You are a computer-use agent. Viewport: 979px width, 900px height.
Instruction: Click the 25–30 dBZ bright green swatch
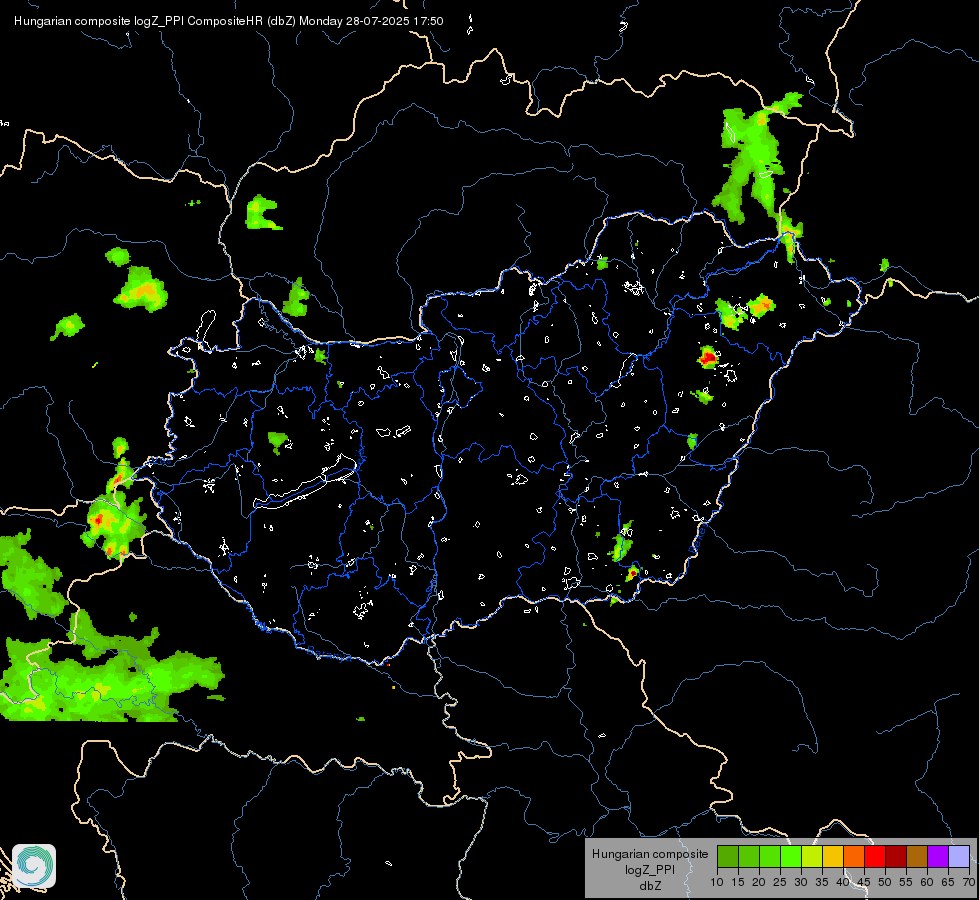click(791, 856)
